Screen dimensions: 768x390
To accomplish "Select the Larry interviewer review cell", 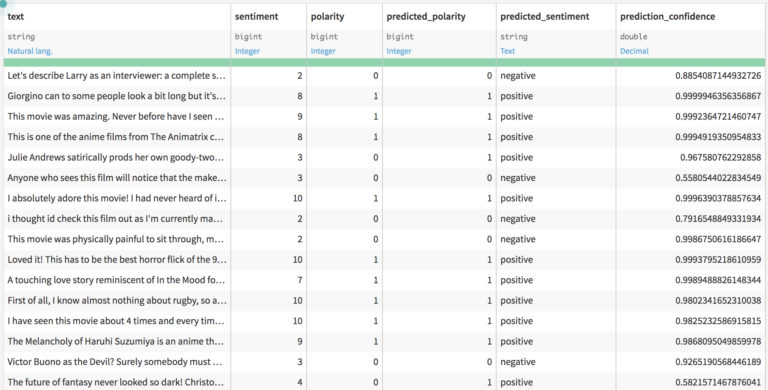I will (117, 76).
